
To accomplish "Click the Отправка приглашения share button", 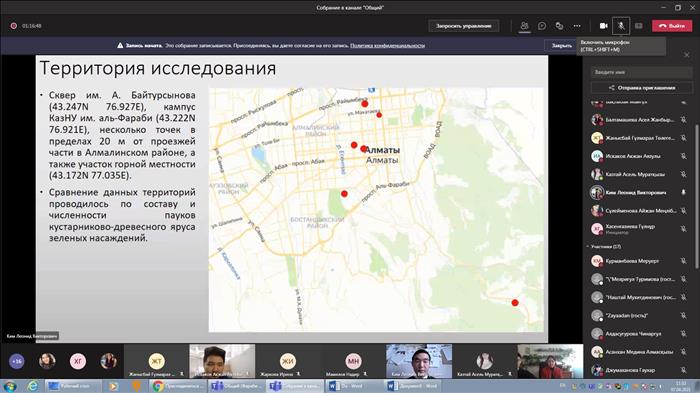I will click(642, 88).
